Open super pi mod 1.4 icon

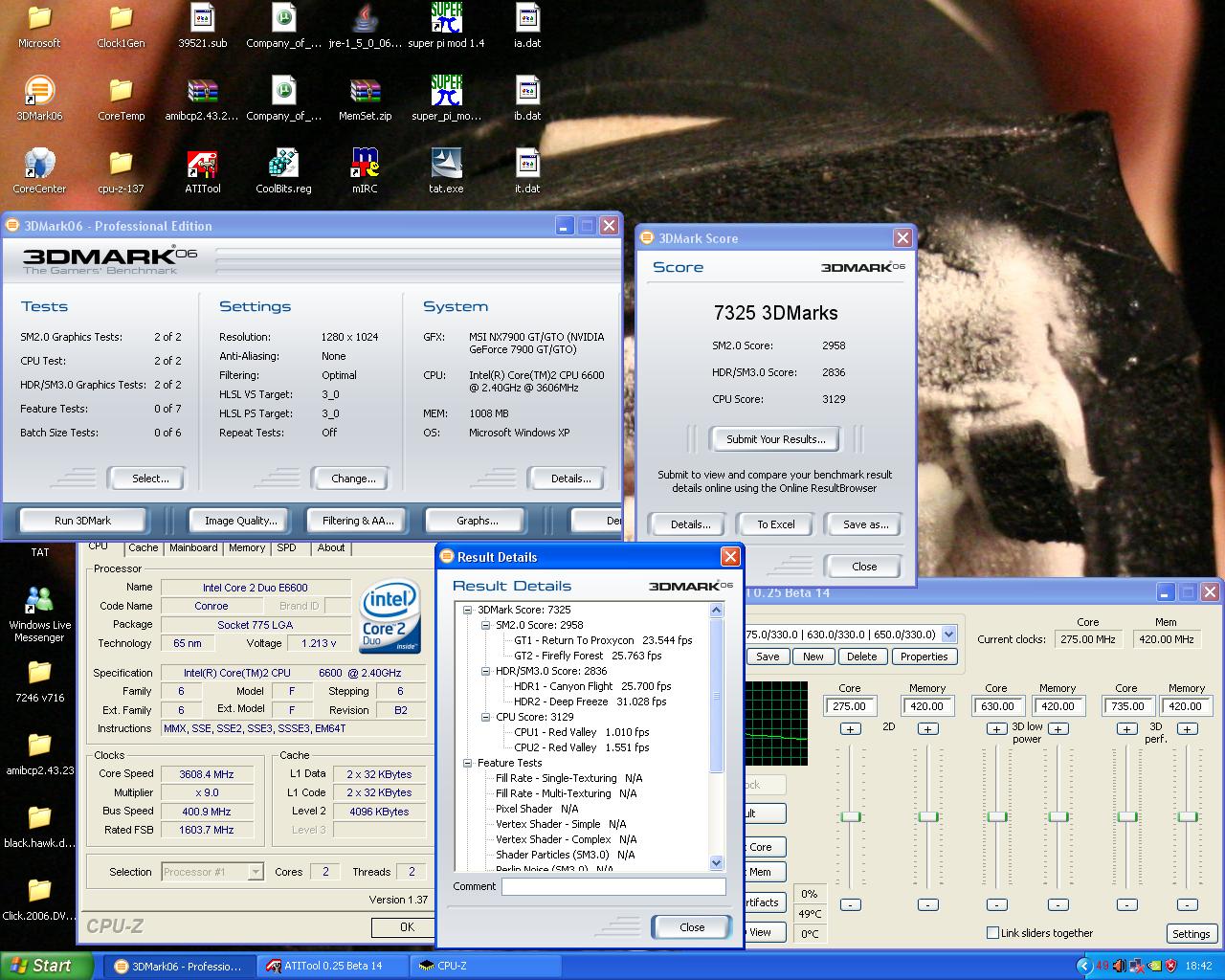point(446,18)
